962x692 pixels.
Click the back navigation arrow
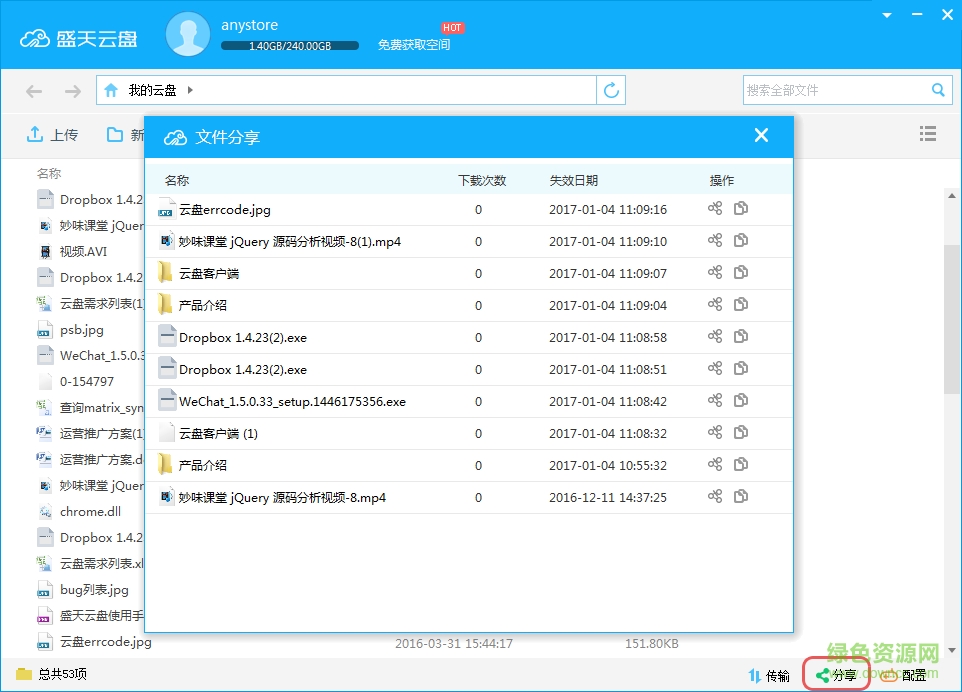point(33,89)
